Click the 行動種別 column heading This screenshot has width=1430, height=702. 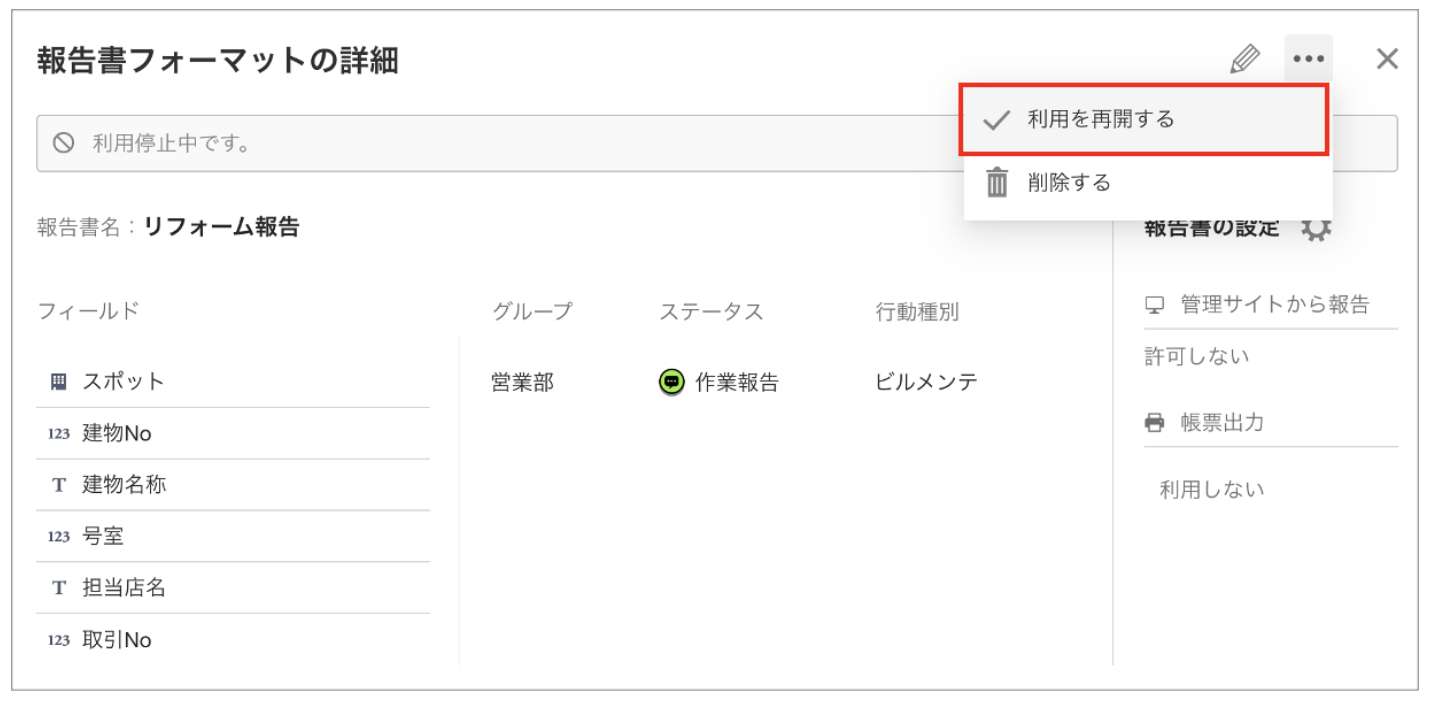tap(917, 311)
